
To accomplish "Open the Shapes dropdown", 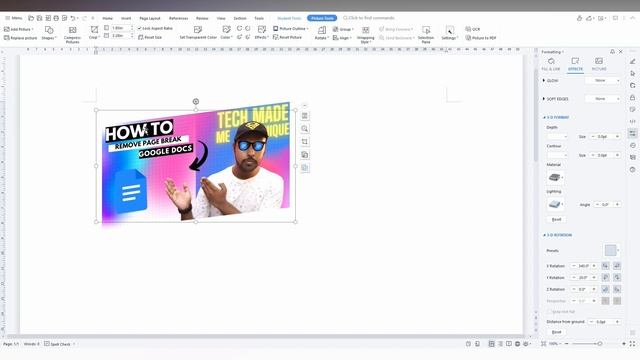I will point(49,33).
